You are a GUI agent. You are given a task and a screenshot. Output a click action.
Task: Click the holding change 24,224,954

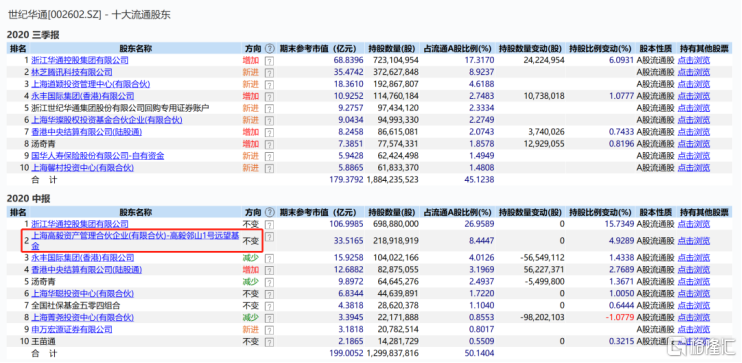pyautogui.click(x=544, y=60)
